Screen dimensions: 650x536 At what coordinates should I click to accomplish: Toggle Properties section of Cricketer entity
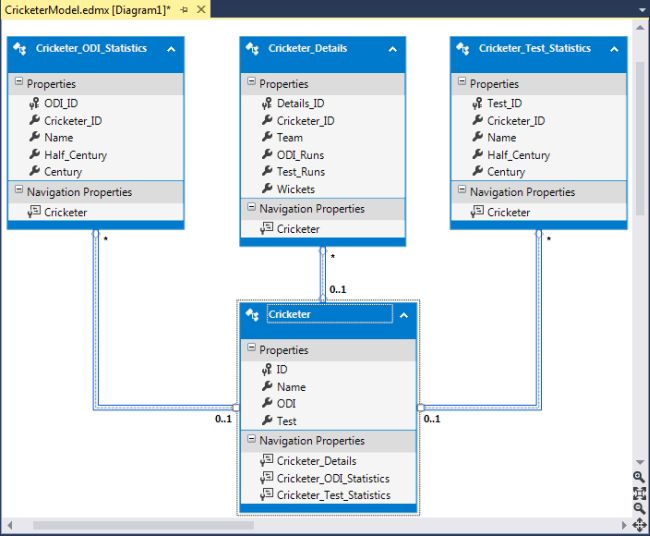[251, 350]
